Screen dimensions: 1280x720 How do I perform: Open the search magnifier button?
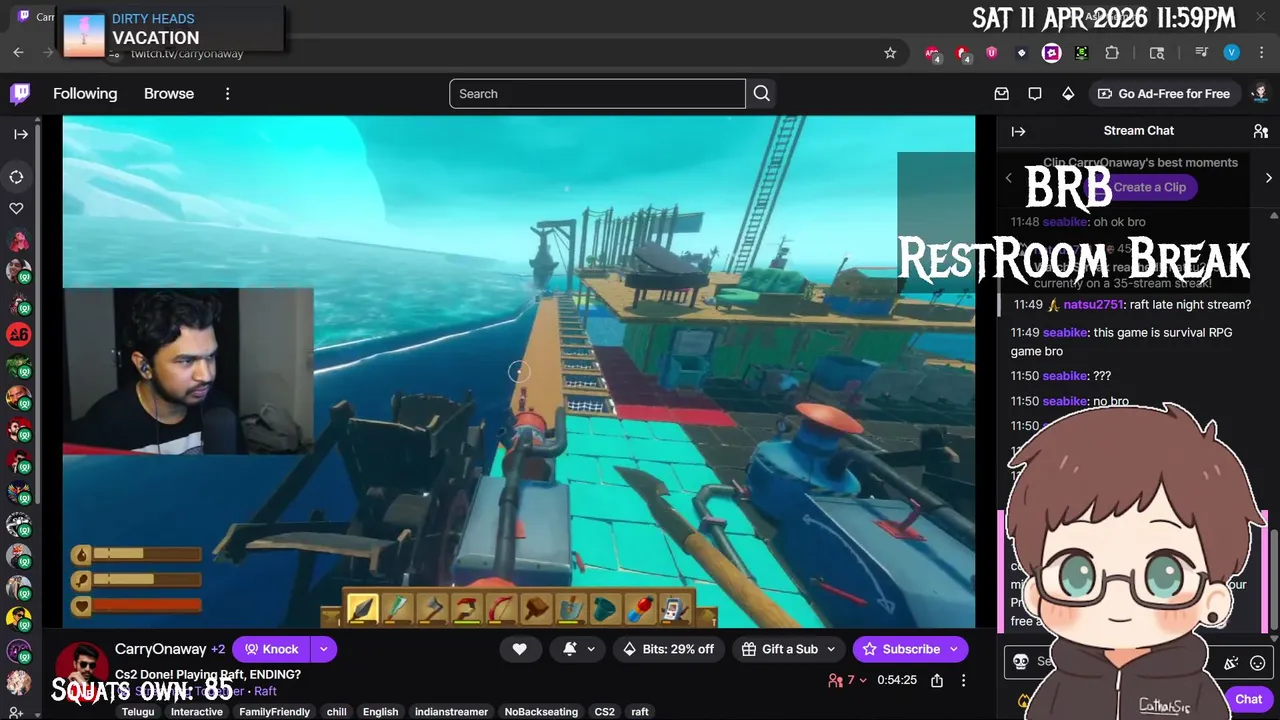click(762, 94)
